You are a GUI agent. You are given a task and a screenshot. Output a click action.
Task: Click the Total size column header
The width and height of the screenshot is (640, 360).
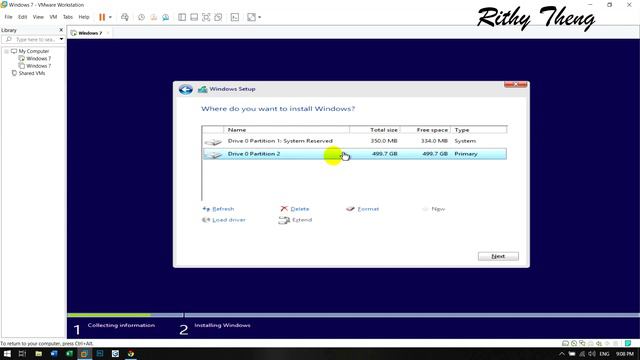click(375, 130)
